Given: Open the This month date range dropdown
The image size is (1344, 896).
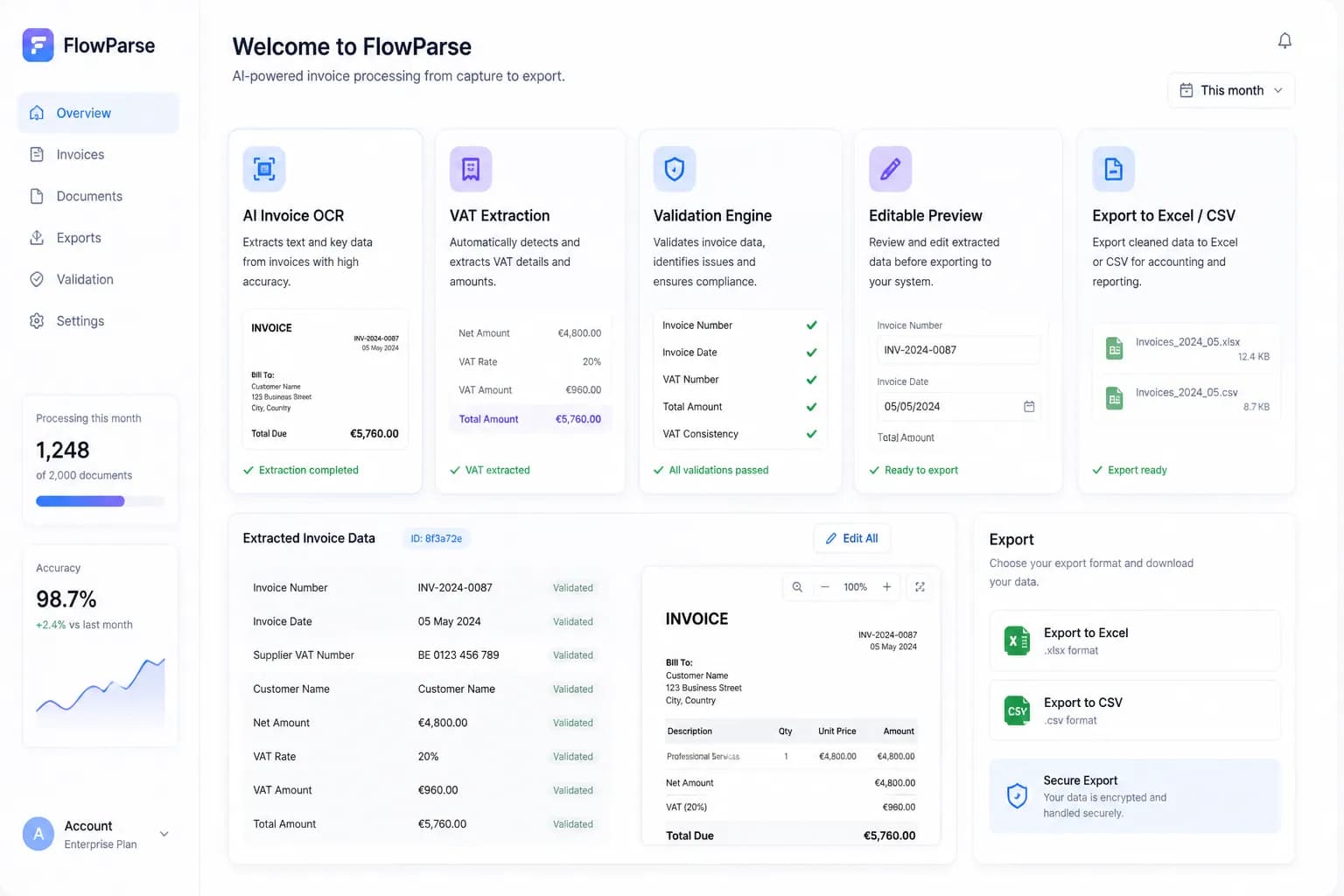Looking at the screenshot, I should 1231,90.
